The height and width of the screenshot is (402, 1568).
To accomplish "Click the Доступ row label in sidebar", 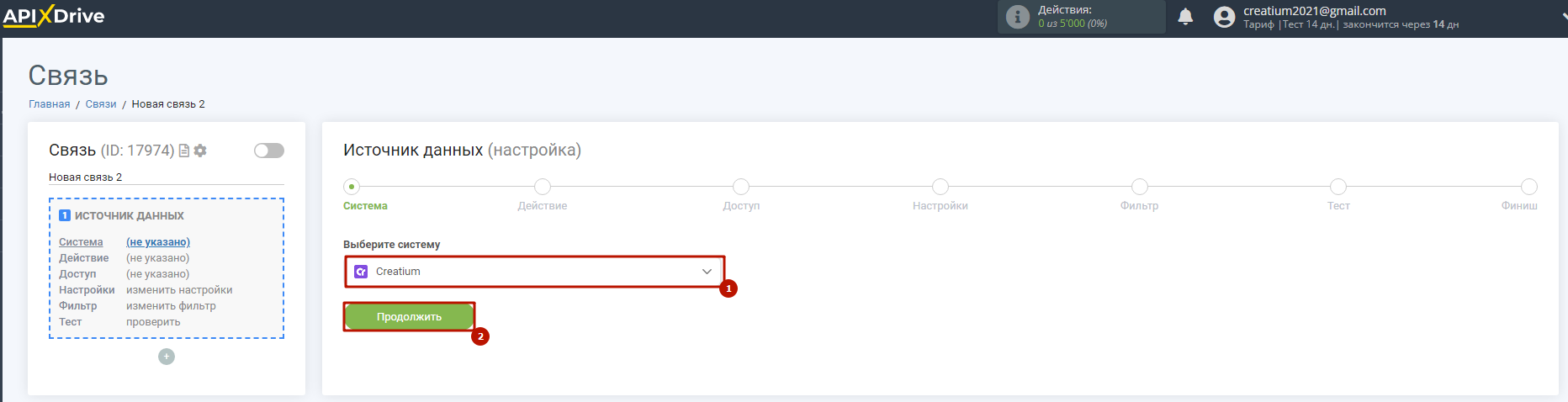I will click(x=77, y=274).
